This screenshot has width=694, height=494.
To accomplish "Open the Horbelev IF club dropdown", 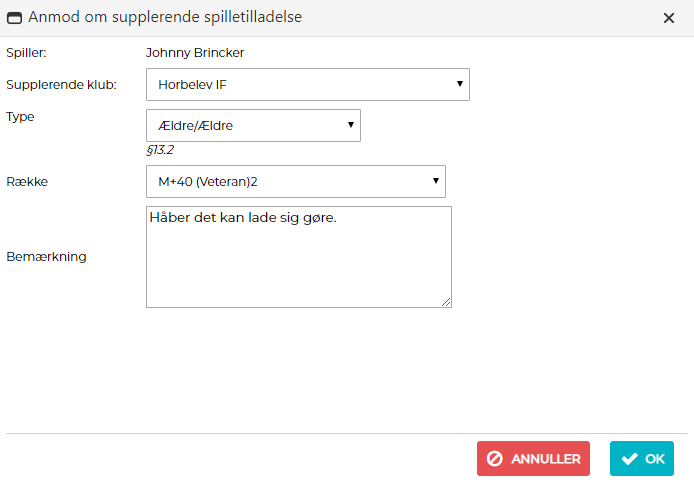I will pyautogui.click(x=307, y=85).
